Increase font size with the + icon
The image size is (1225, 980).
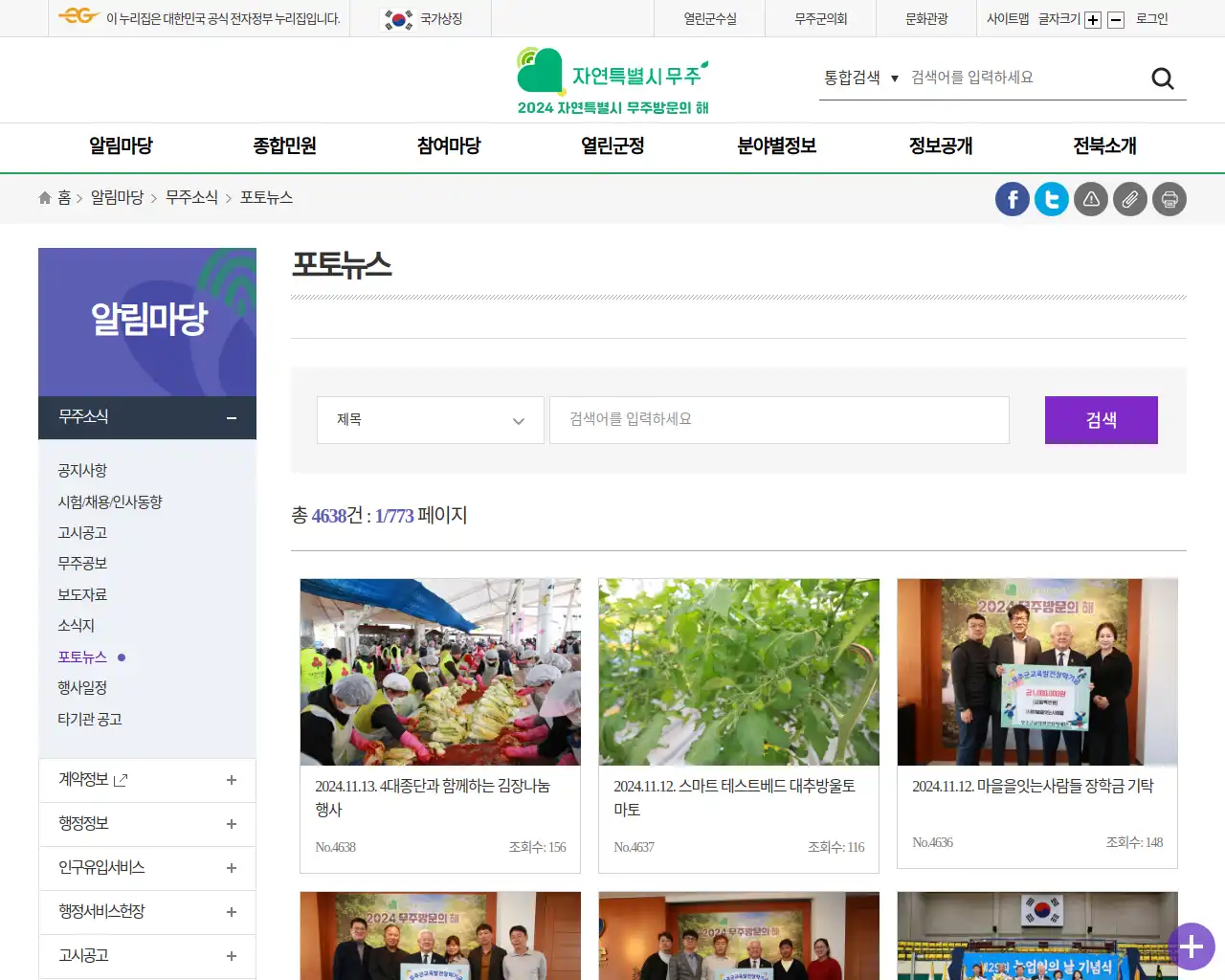(x=1092, y=18)
